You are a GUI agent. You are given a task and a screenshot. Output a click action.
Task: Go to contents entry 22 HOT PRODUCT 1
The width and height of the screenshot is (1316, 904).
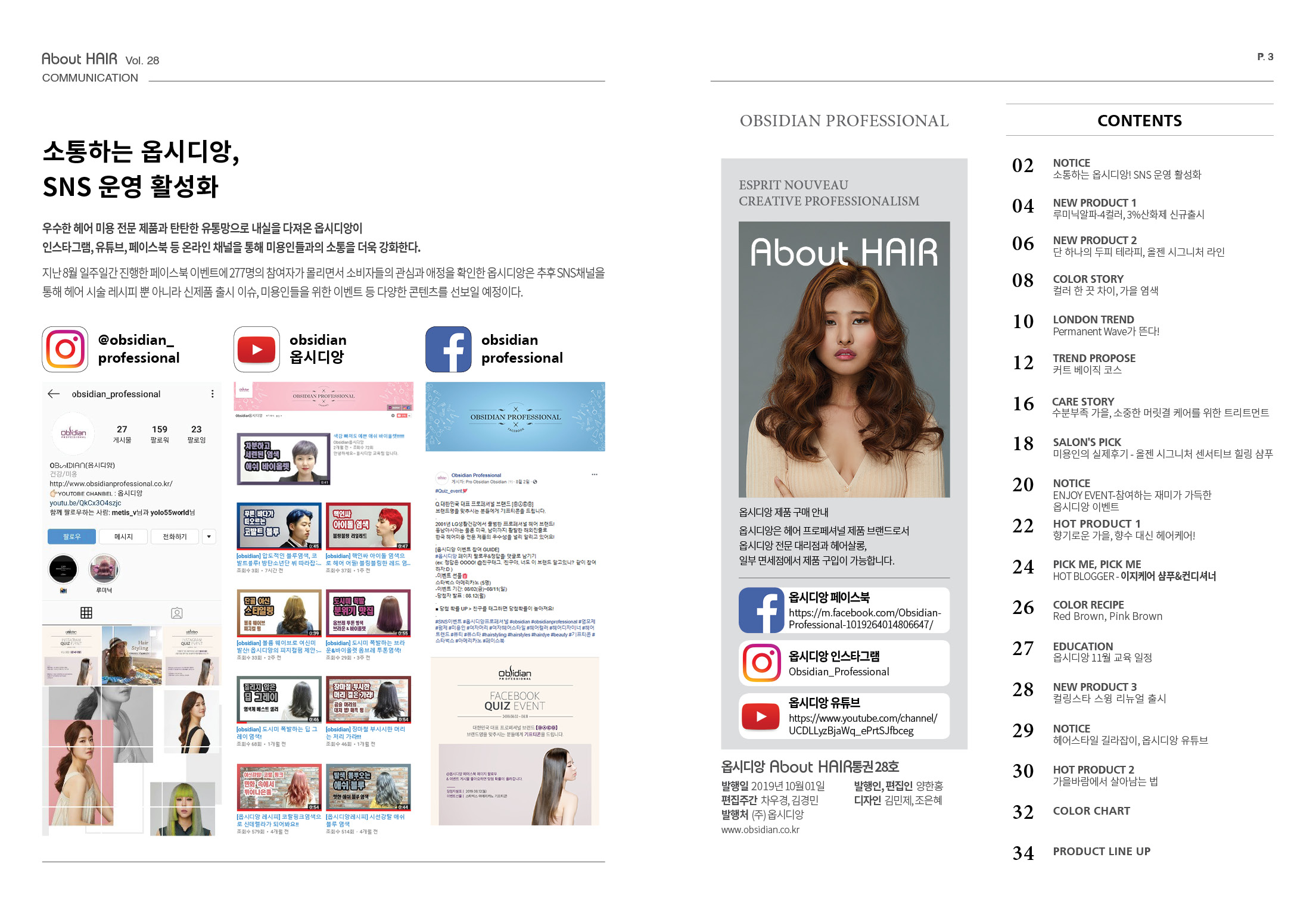pyautogui.click(x=1104, y=529)
